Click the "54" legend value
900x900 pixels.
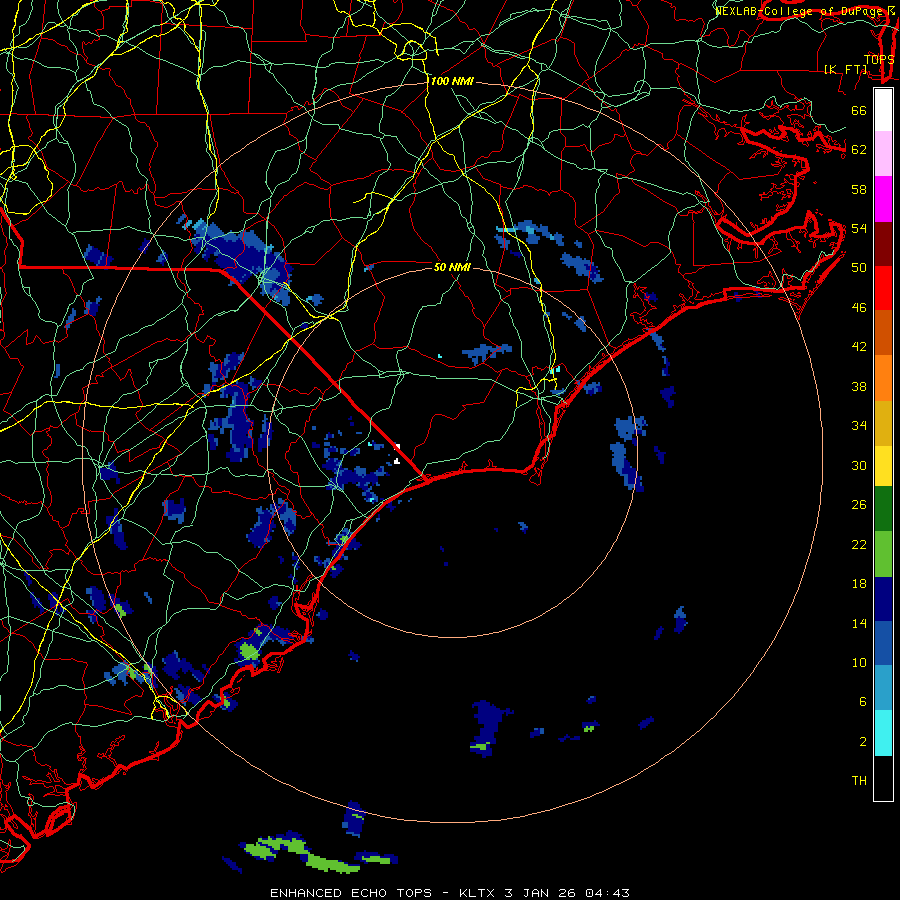coord(859,228)
